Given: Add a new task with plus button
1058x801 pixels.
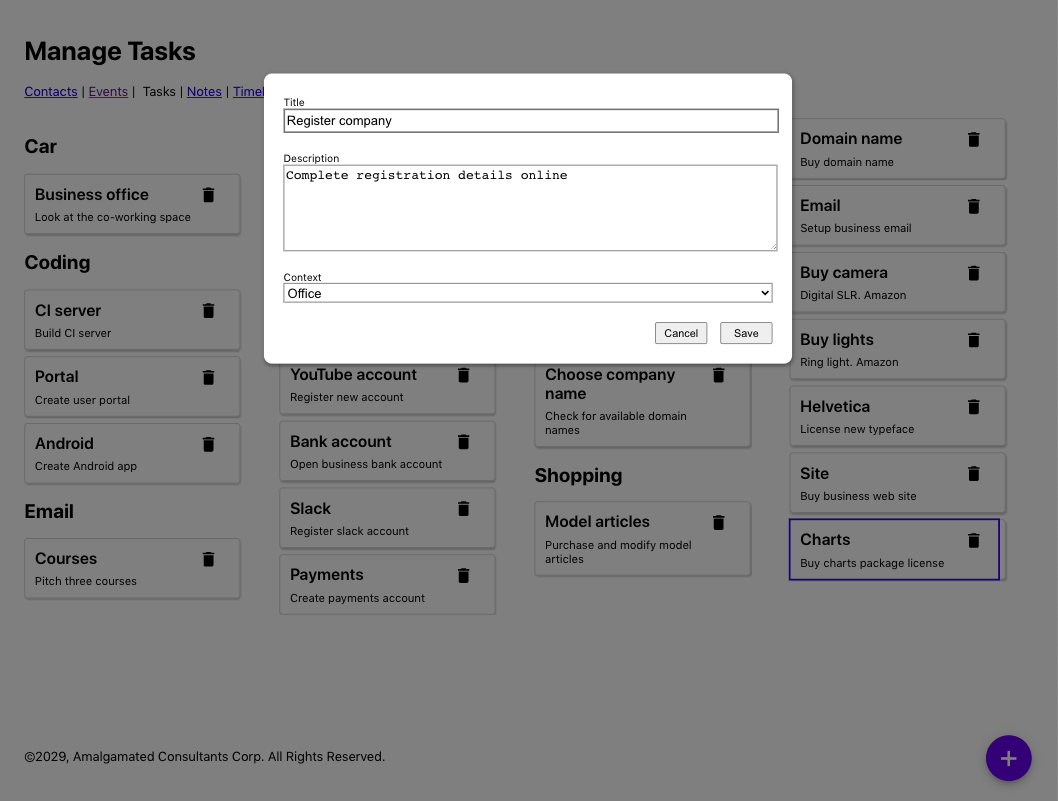Looking at the screenshot, I should [x=1008, y=758].
